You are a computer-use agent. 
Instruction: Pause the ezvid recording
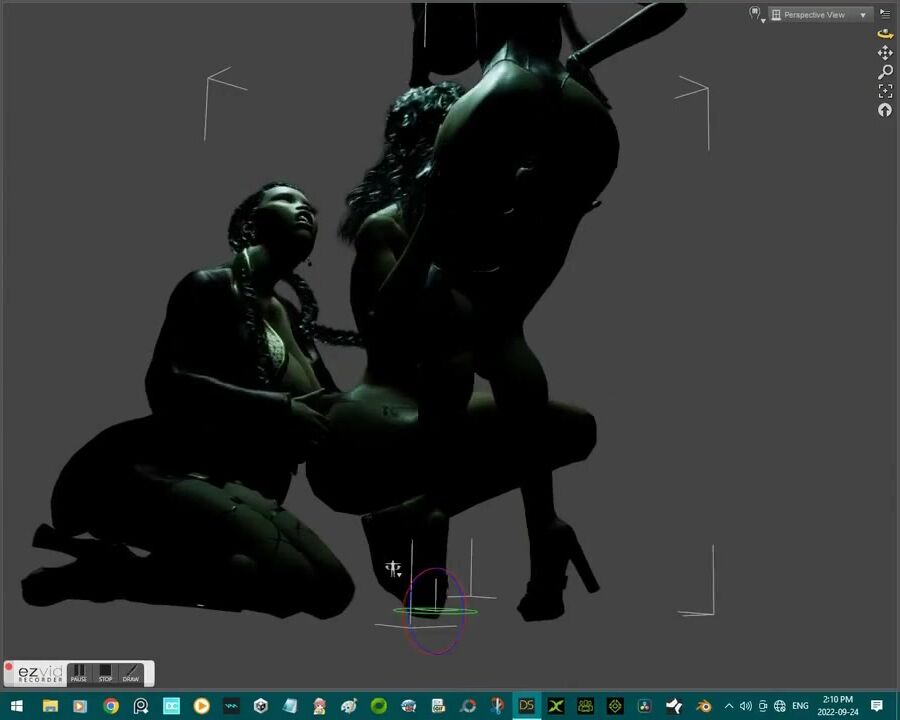coord(78,673)
